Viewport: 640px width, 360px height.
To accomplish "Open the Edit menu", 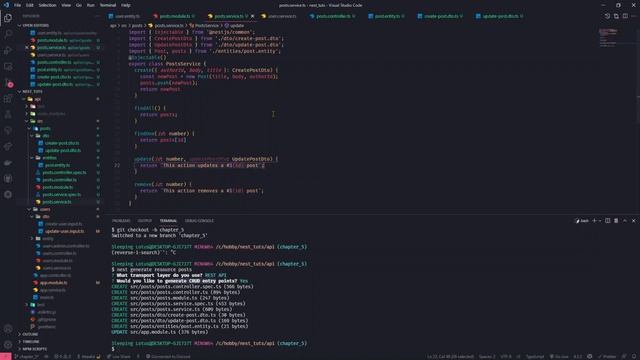I will click(30, 5).
